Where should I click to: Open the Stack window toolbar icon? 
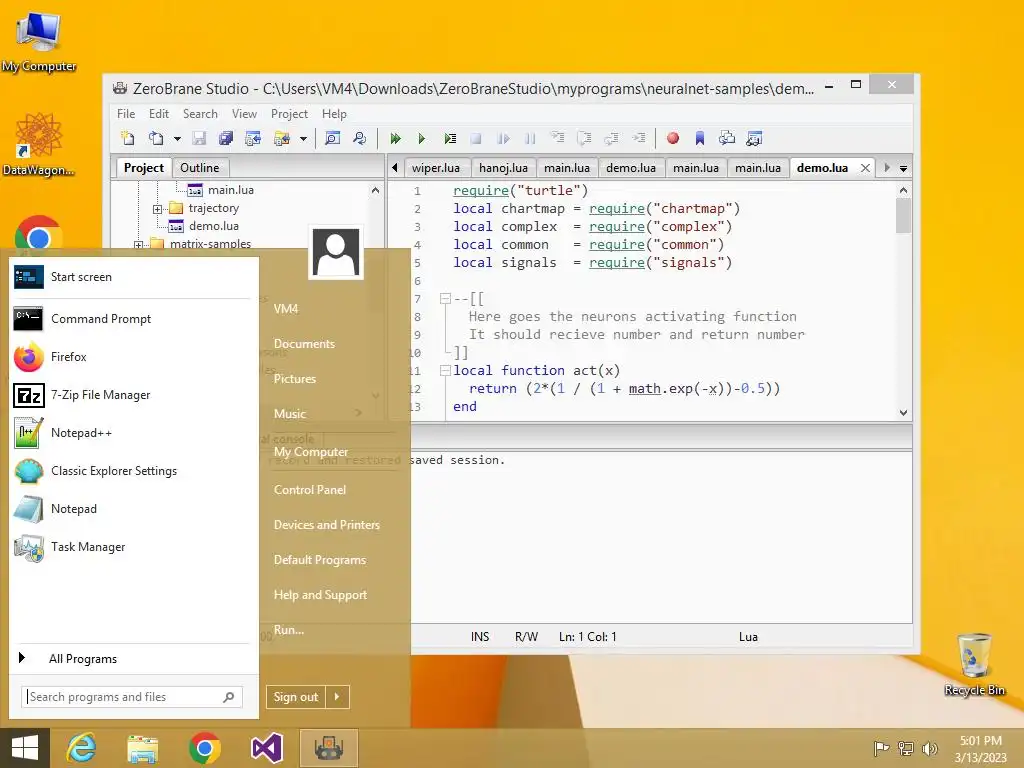coord(727,138)
